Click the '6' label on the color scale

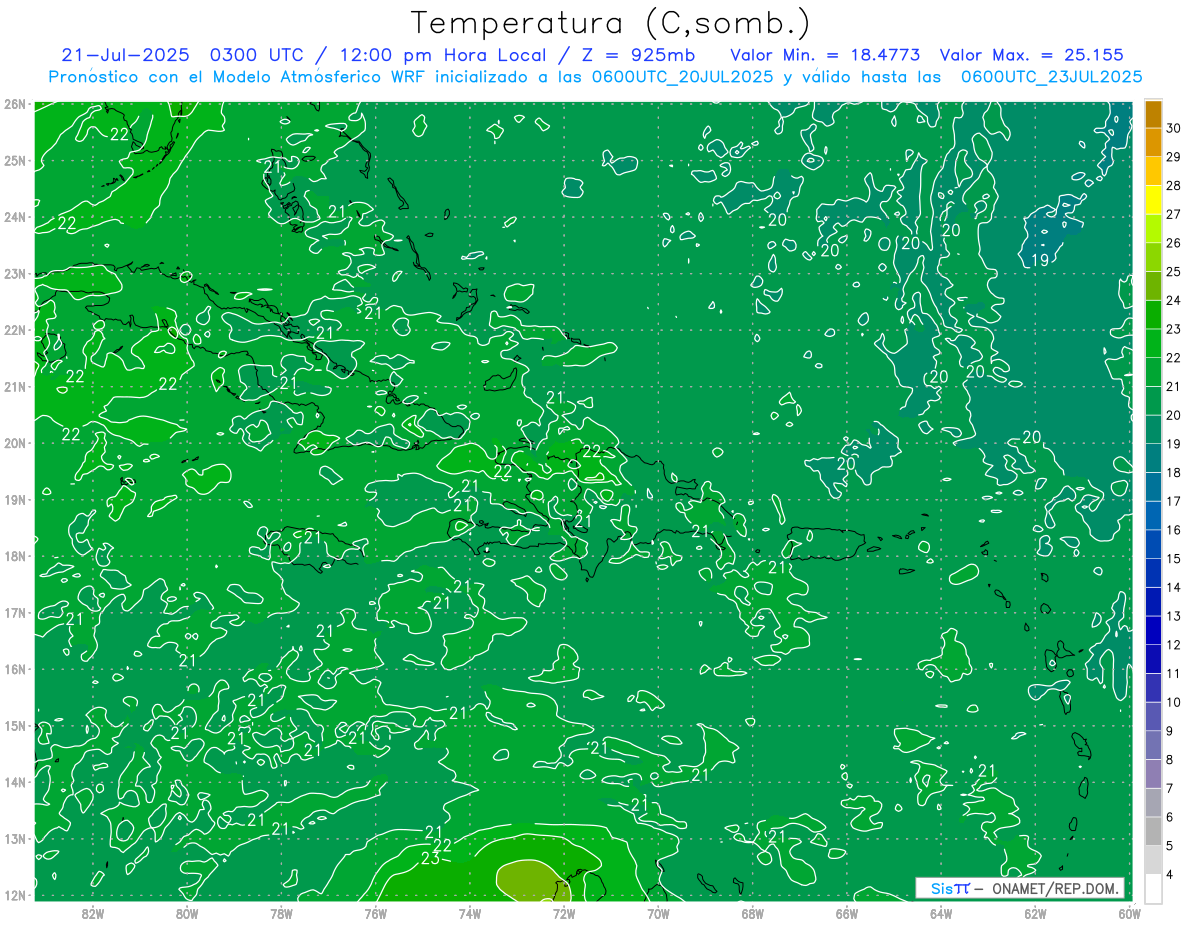coord(1170,817)
